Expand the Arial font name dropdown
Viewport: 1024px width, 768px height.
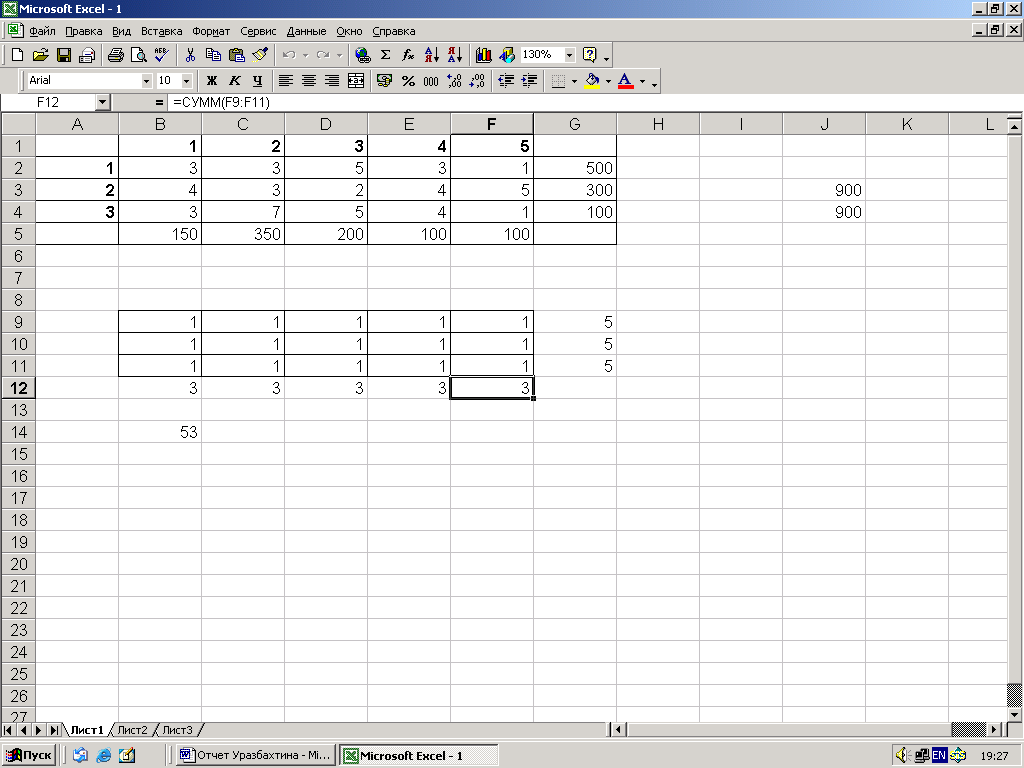(146, 81)
